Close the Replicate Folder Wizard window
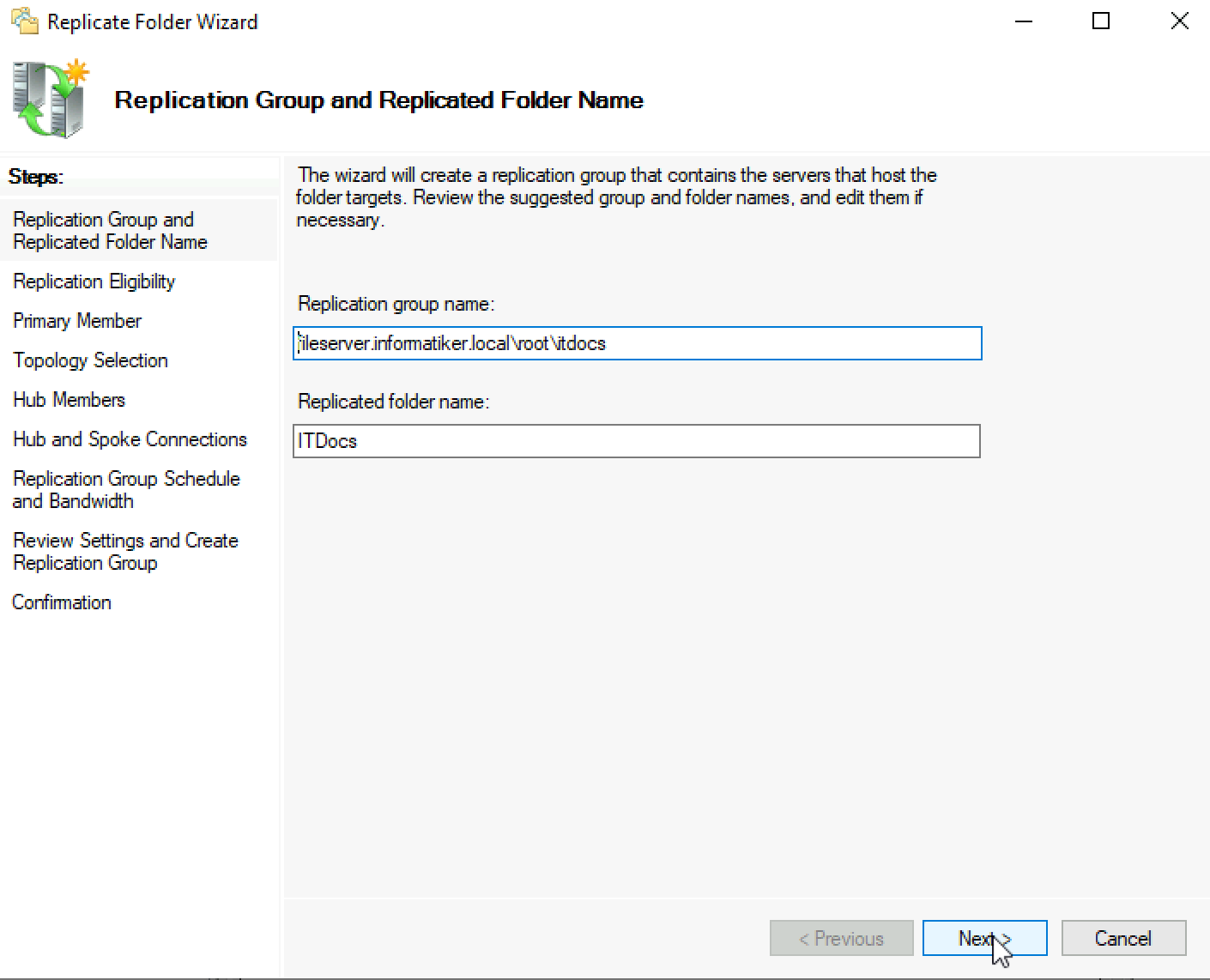1210x980 pixels. tap(1180, 21)
